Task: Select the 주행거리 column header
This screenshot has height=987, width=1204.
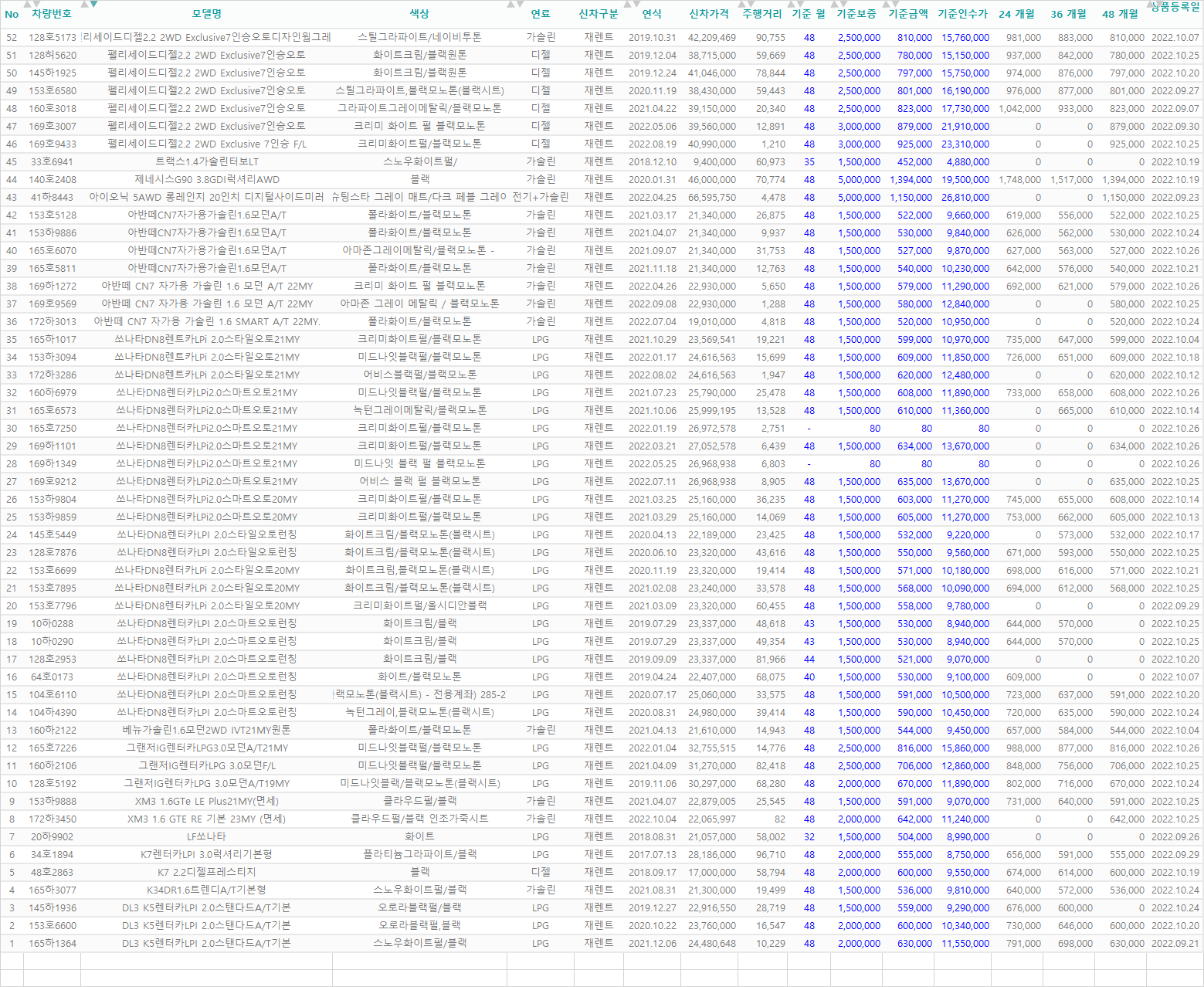Action: 762,14
